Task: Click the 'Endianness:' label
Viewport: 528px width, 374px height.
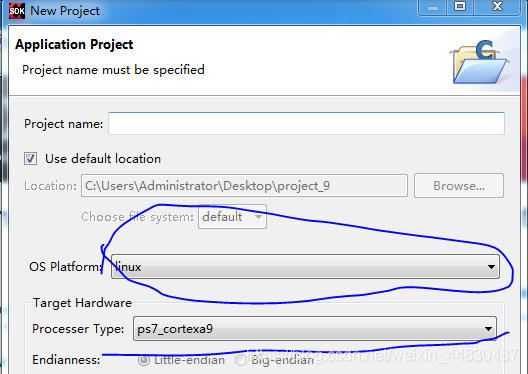Action: coord(66,360)
